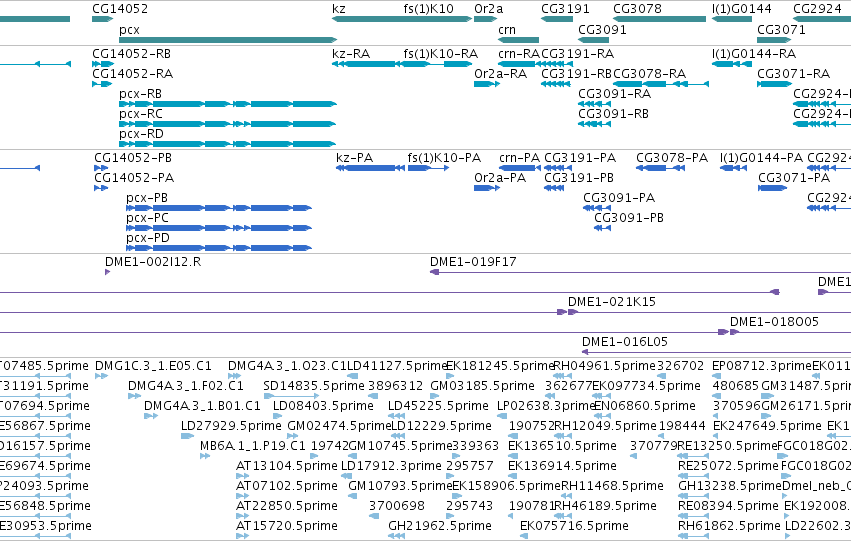
Task: Click the CG14052 gene label
Action: pyautogui.click(x=120, y=9)
